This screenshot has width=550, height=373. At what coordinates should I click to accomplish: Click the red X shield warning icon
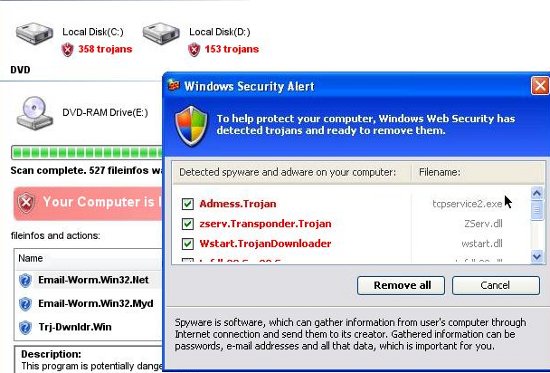click(x=27, y=203)
